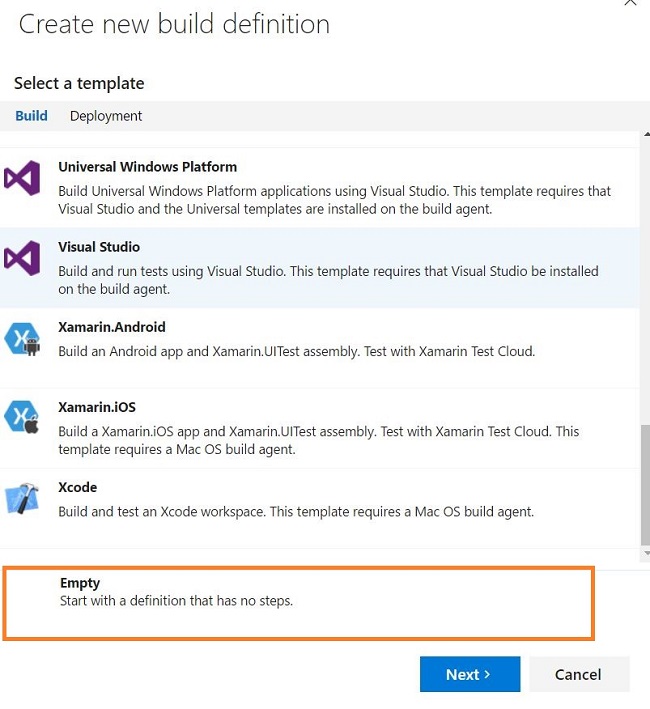Click the Xamarin.Android template icon
The image size is (650, 709).
pyautogui.click(x=22, y=338)
